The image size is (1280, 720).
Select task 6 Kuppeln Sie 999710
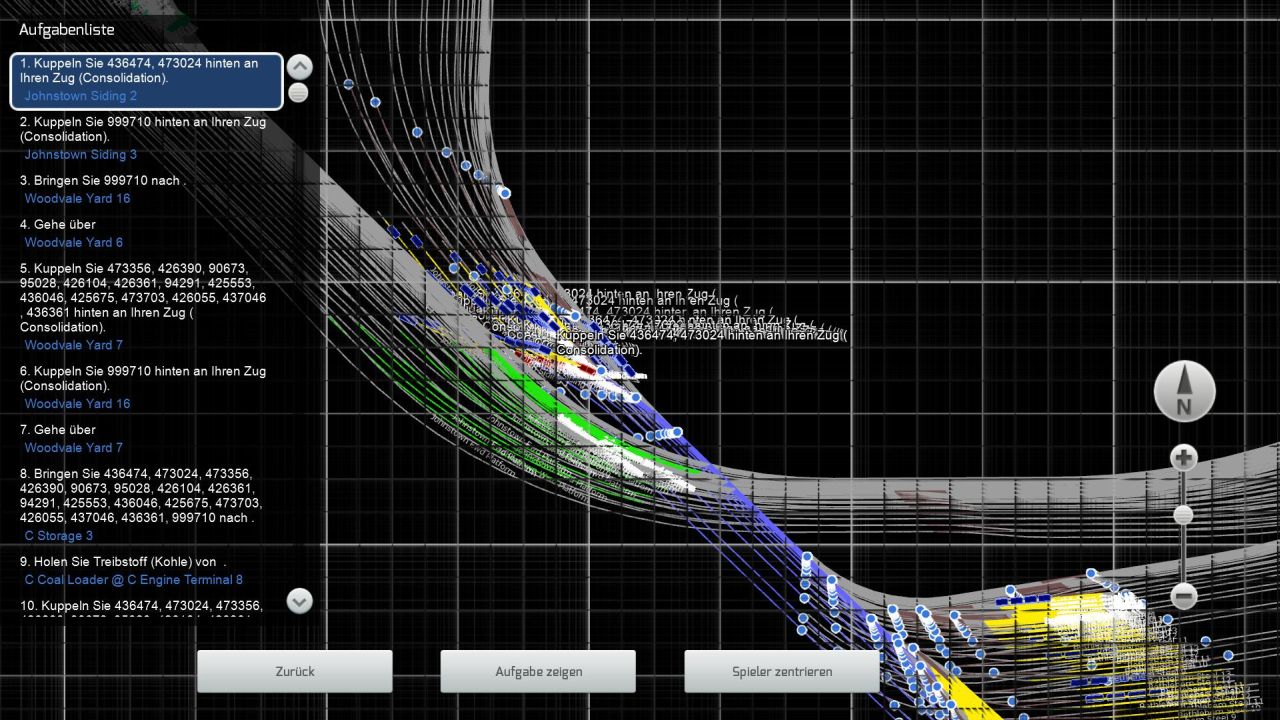143,378
